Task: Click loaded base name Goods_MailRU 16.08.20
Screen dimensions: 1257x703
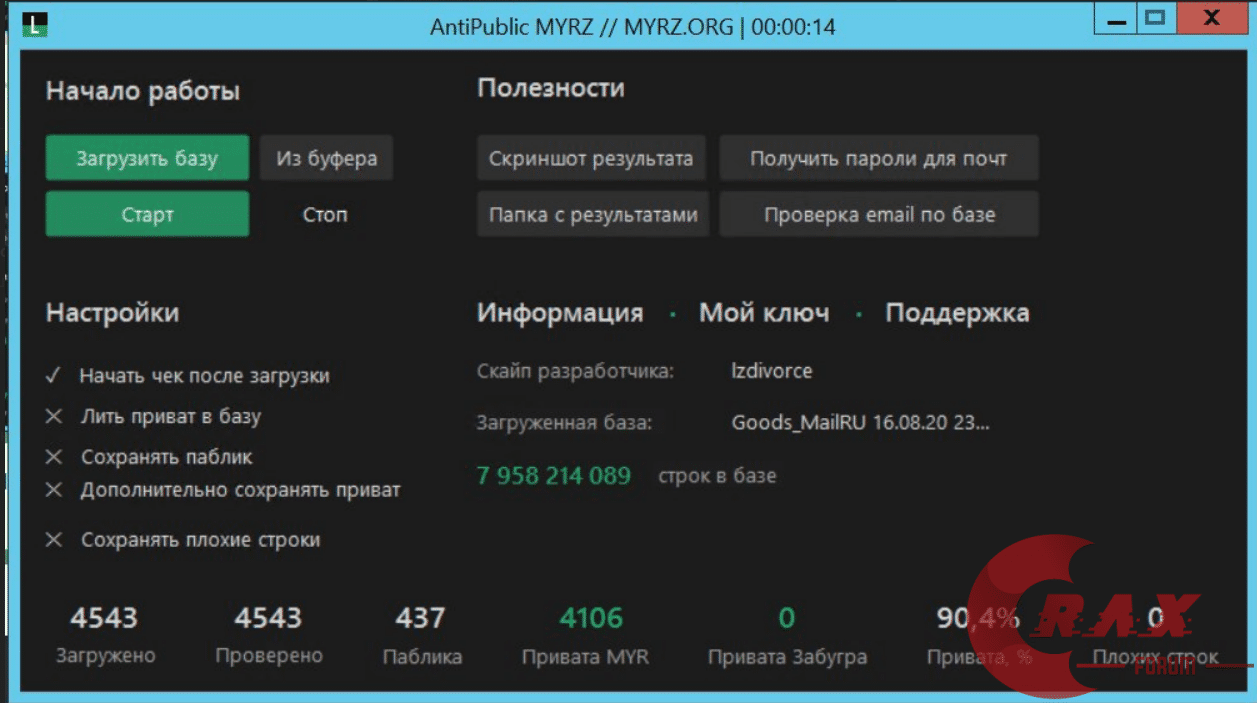Action: click(861, 423)
